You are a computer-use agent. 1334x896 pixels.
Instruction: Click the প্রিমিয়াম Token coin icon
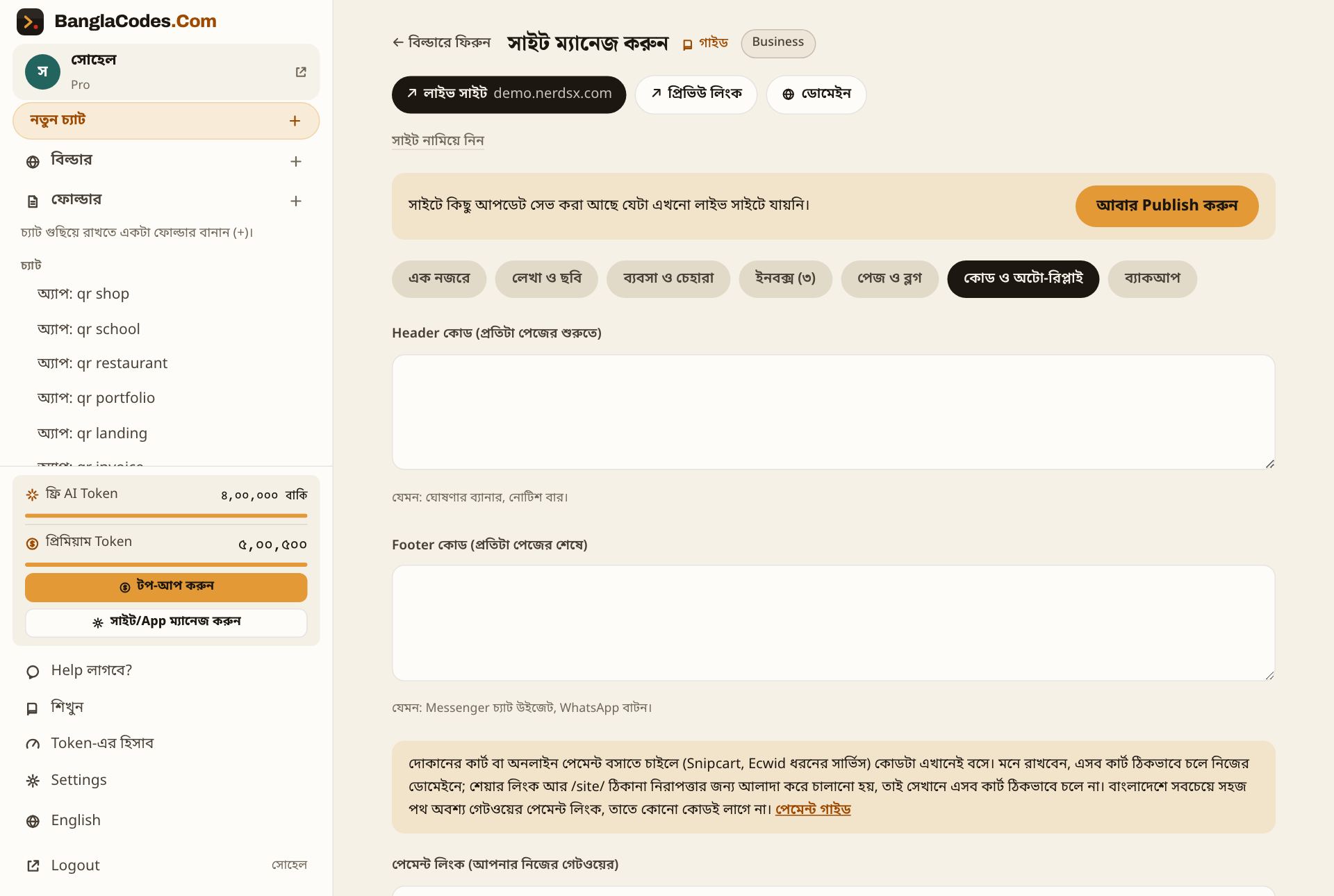(32, 543)
